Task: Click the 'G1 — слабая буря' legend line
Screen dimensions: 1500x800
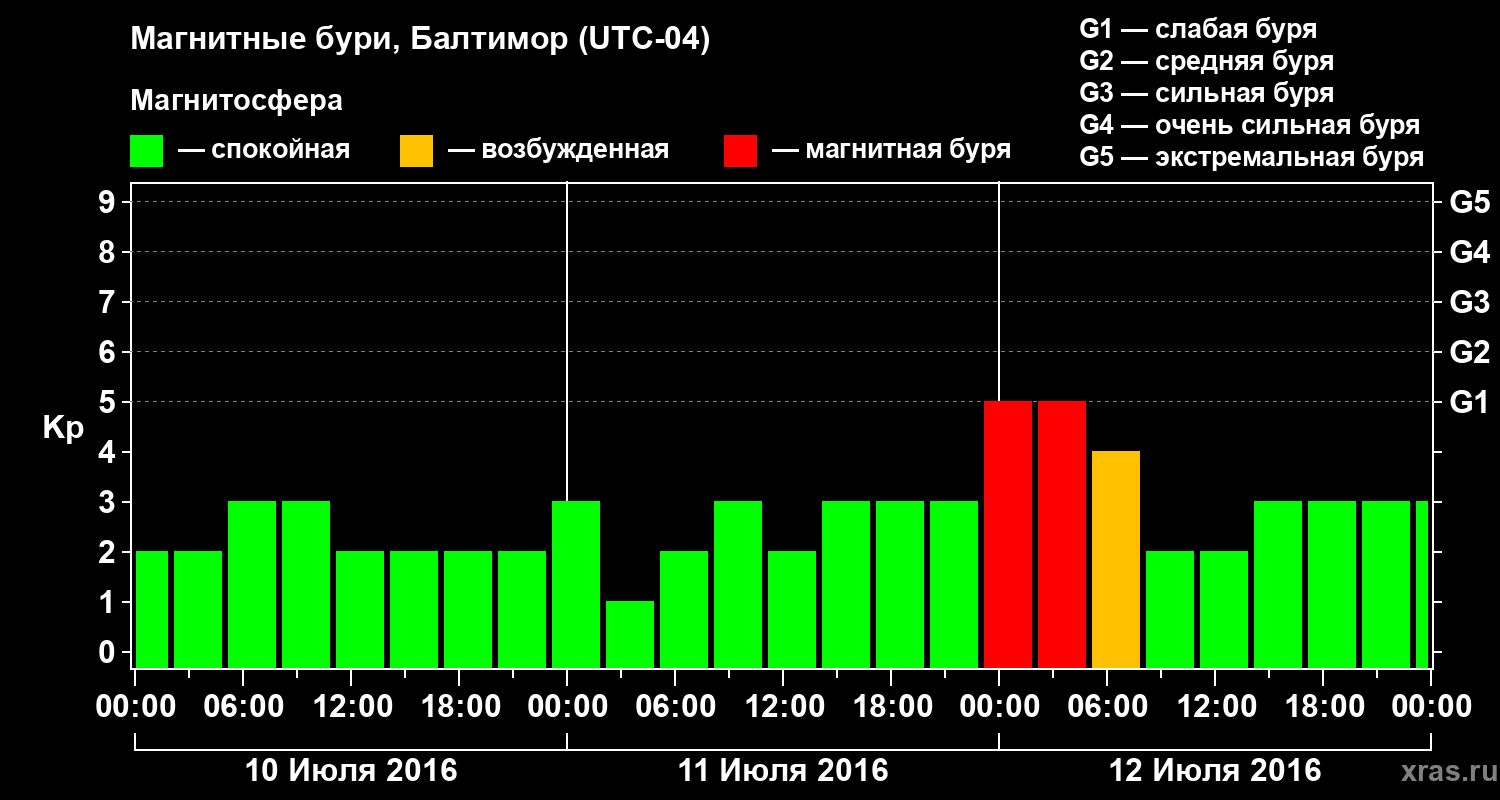Action: tap(1198, 29)
